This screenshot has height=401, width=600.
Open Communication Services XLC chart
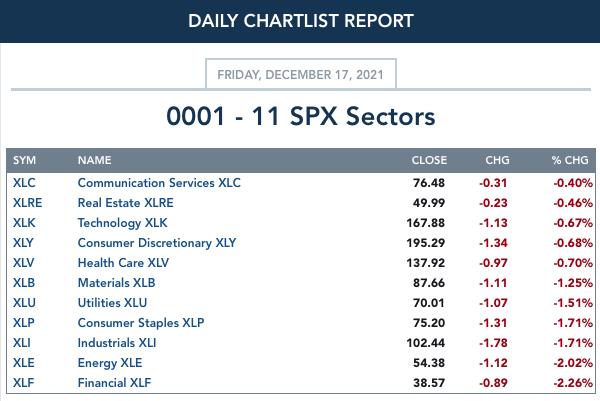(x=159, y=183)
